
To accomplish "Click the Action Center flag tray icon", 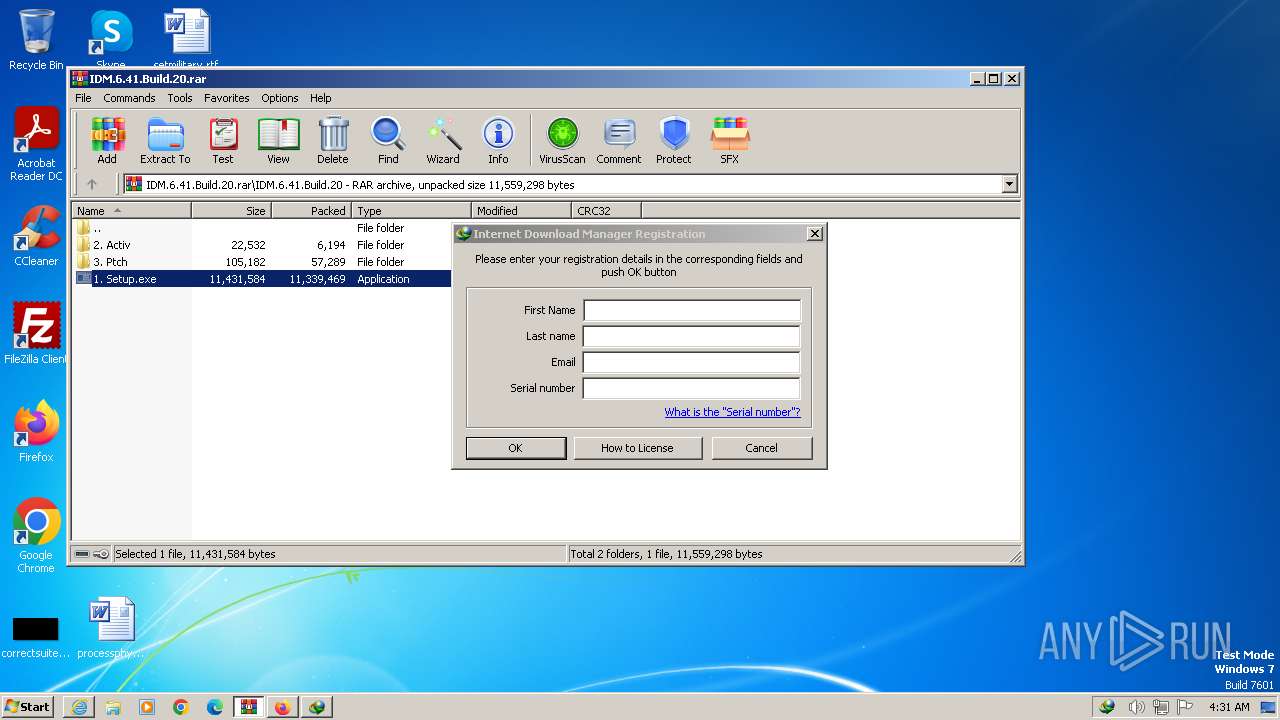I will [1185, 707].
